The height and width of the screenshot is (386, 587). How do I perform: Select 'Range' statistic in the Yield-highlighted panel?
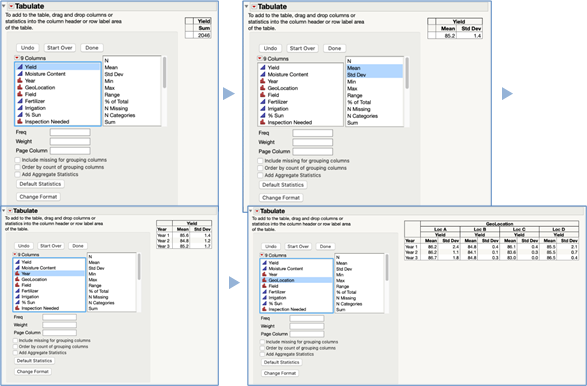(x=112, y=95)
